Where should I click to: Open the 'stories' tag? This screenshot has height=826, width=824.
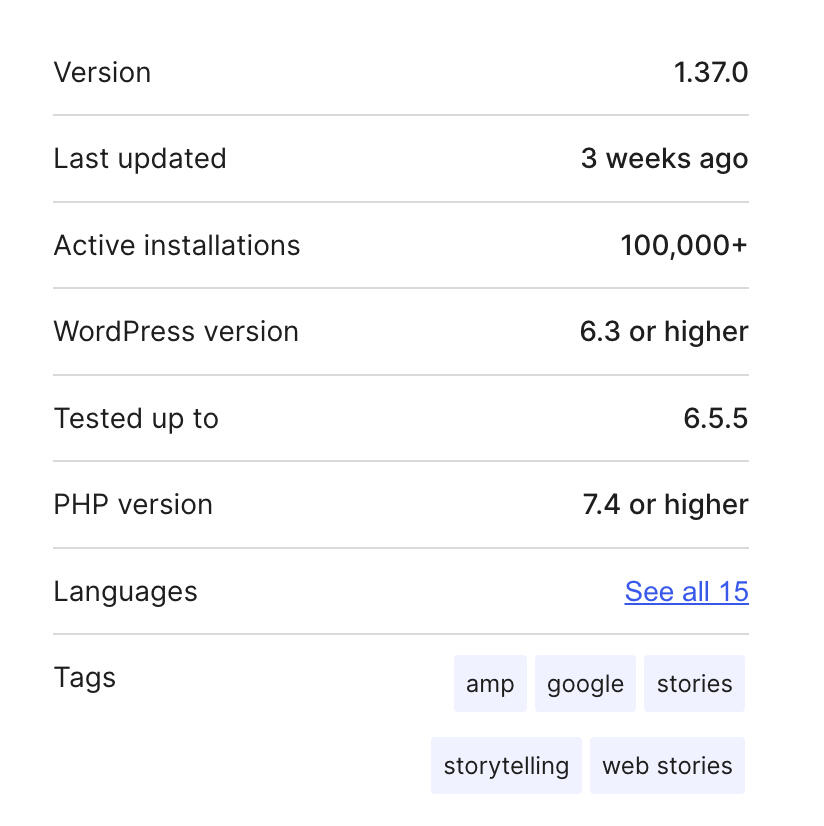click(694, 684)
